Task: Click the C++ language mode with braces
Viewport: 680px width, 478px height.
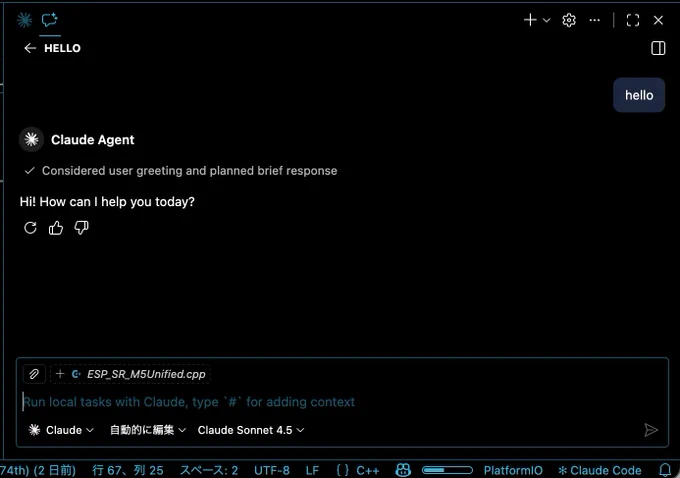Action: tap(358, 470)
